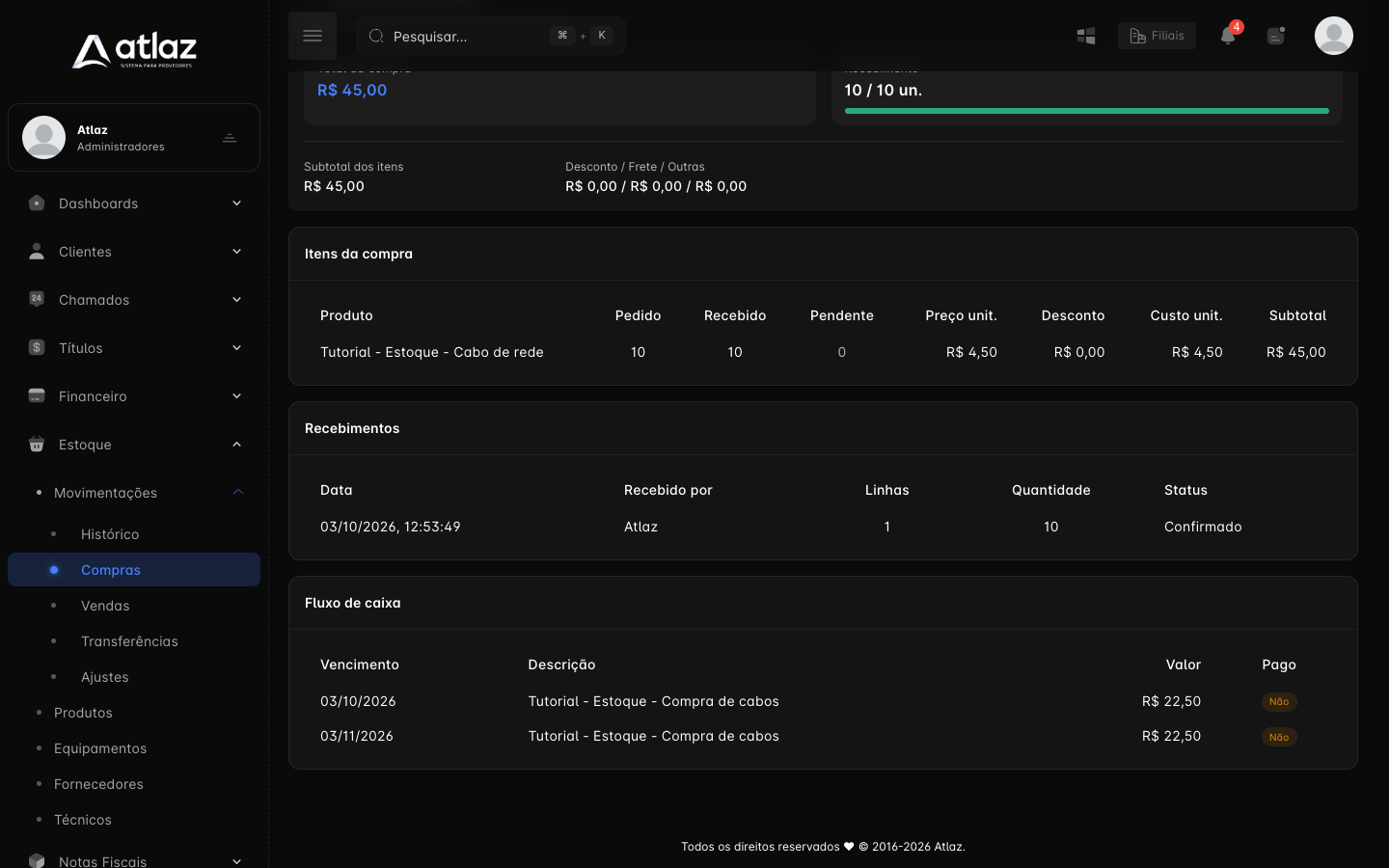The image size is (1389, 868).
Task: Open Técnicos in the sidebar
Action: click(83, 820)
